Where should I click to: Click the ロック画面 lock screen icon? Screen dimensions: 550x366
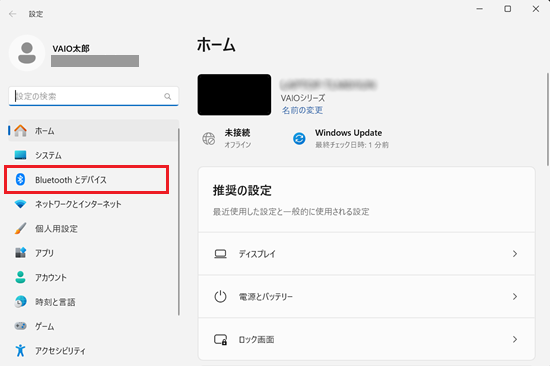pyautogui.click(x=220, y=340)
